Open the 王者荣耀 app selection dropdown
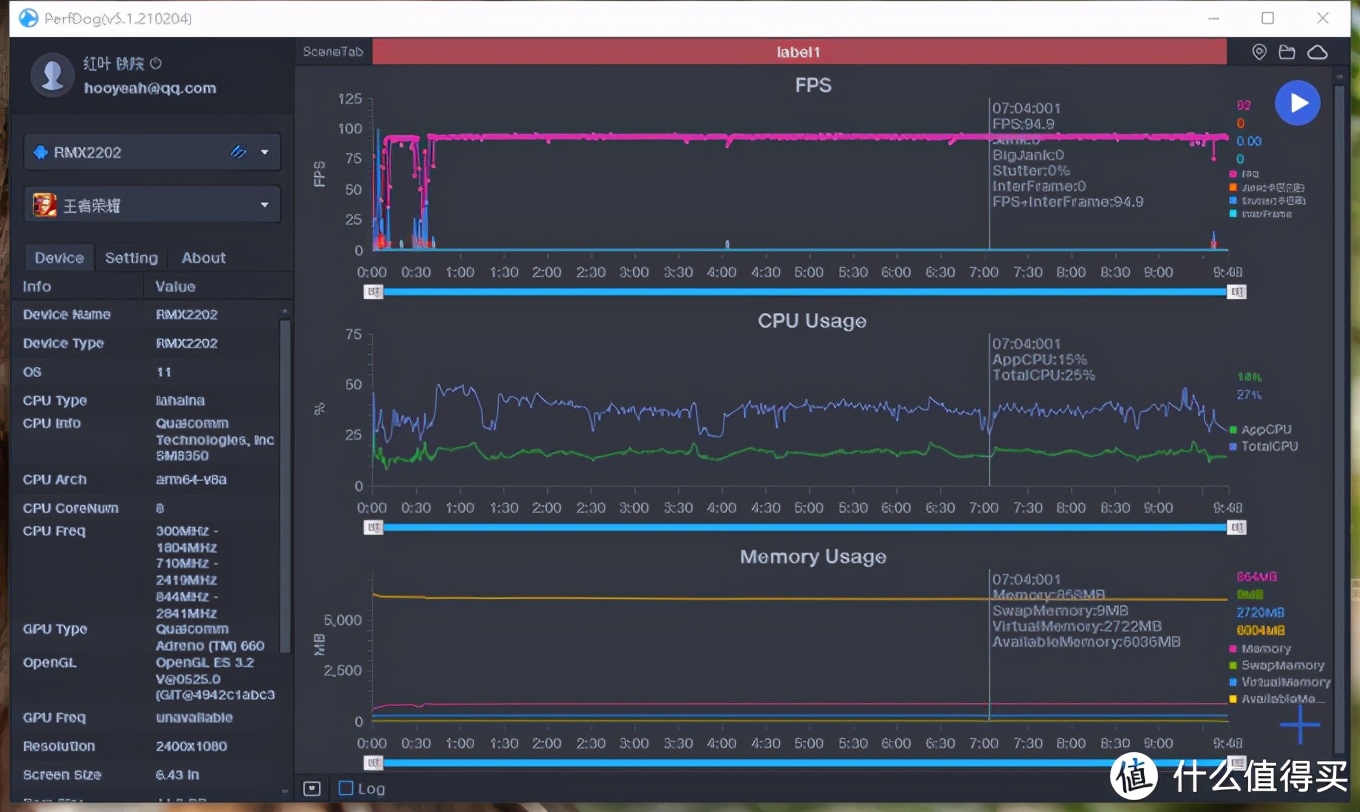 [x=265, y=205]
